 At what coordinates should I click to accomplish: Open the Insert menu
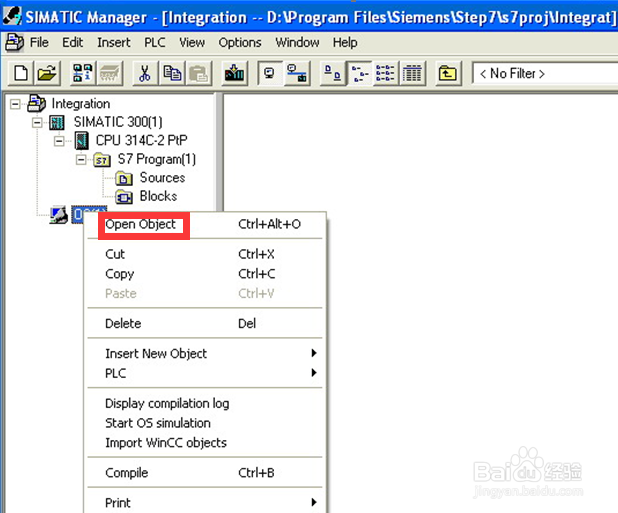pyautogui.click(x=114, y=42)
